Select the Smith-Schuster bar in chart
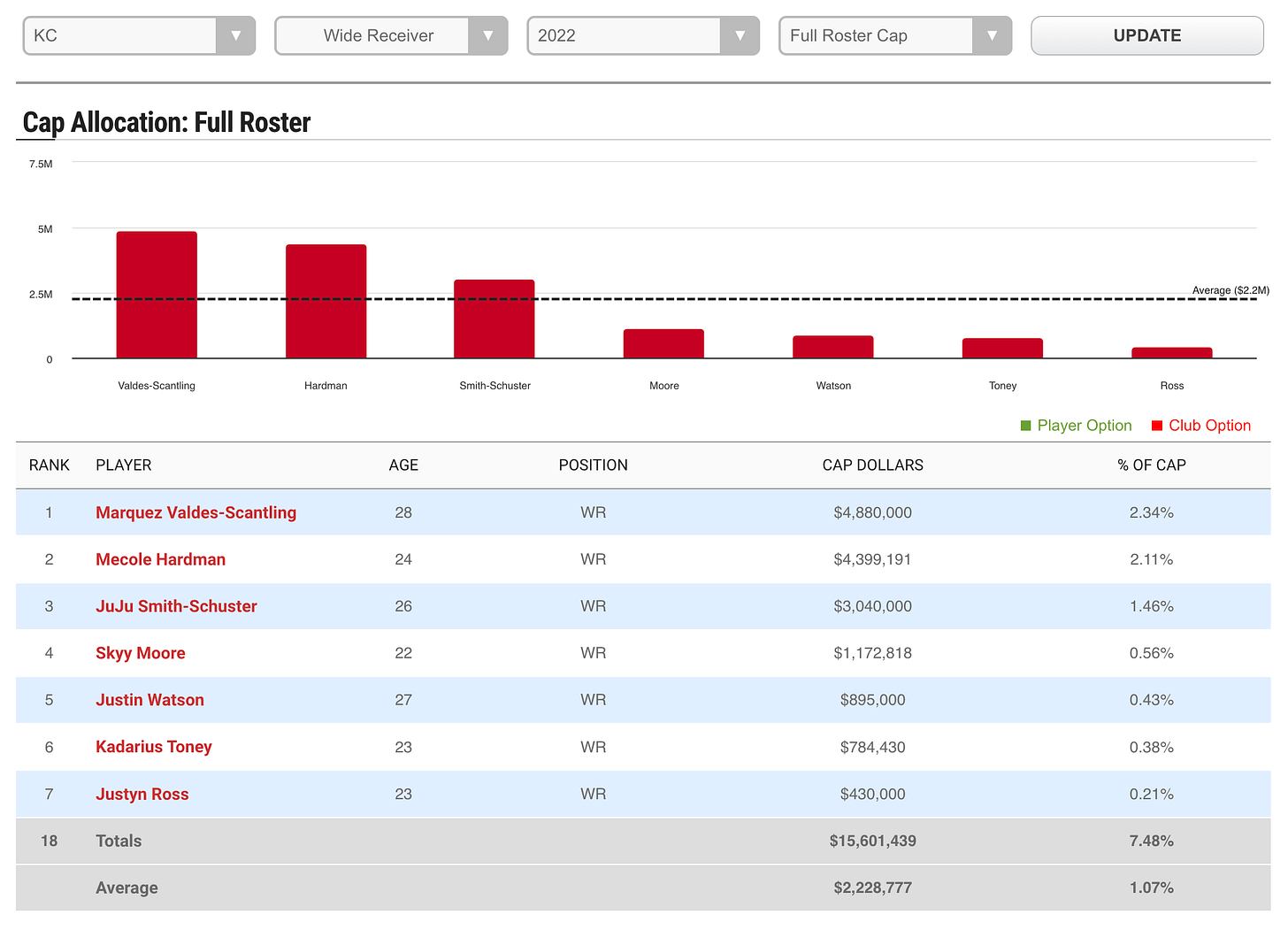 [494, 319]
